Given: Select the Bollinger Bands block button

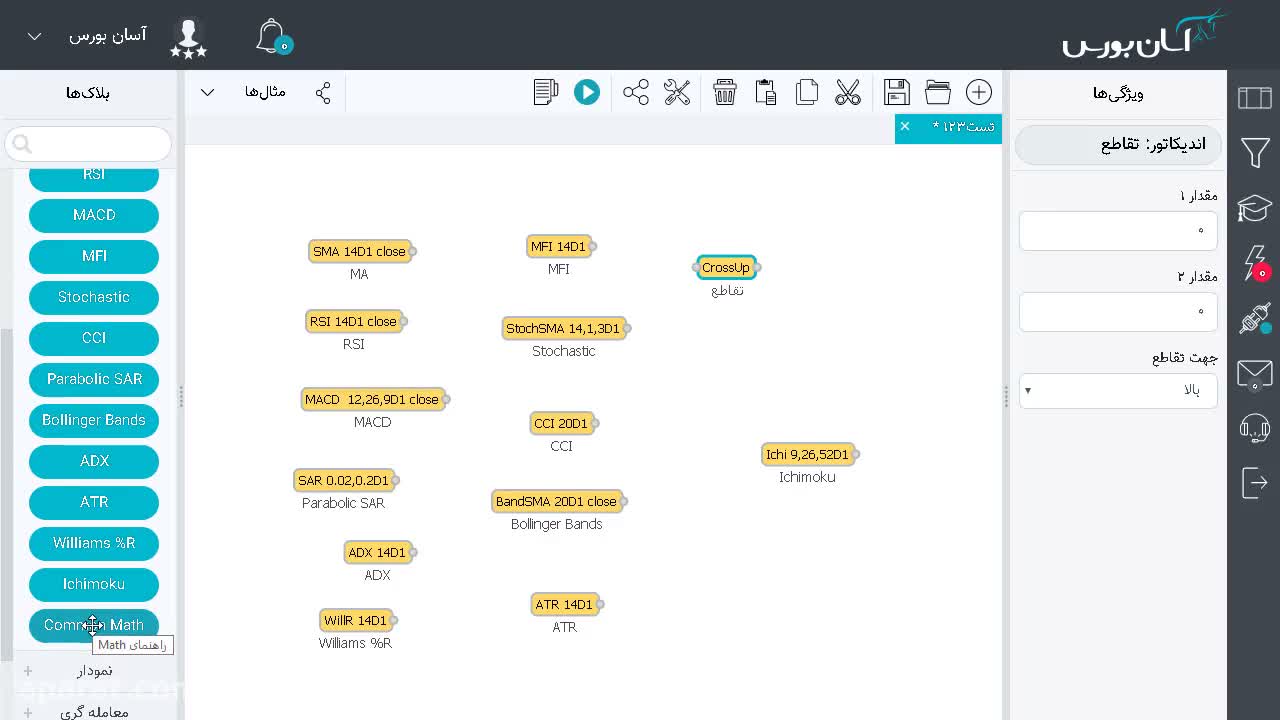Looking at the screenshot, I should (94, 420).
